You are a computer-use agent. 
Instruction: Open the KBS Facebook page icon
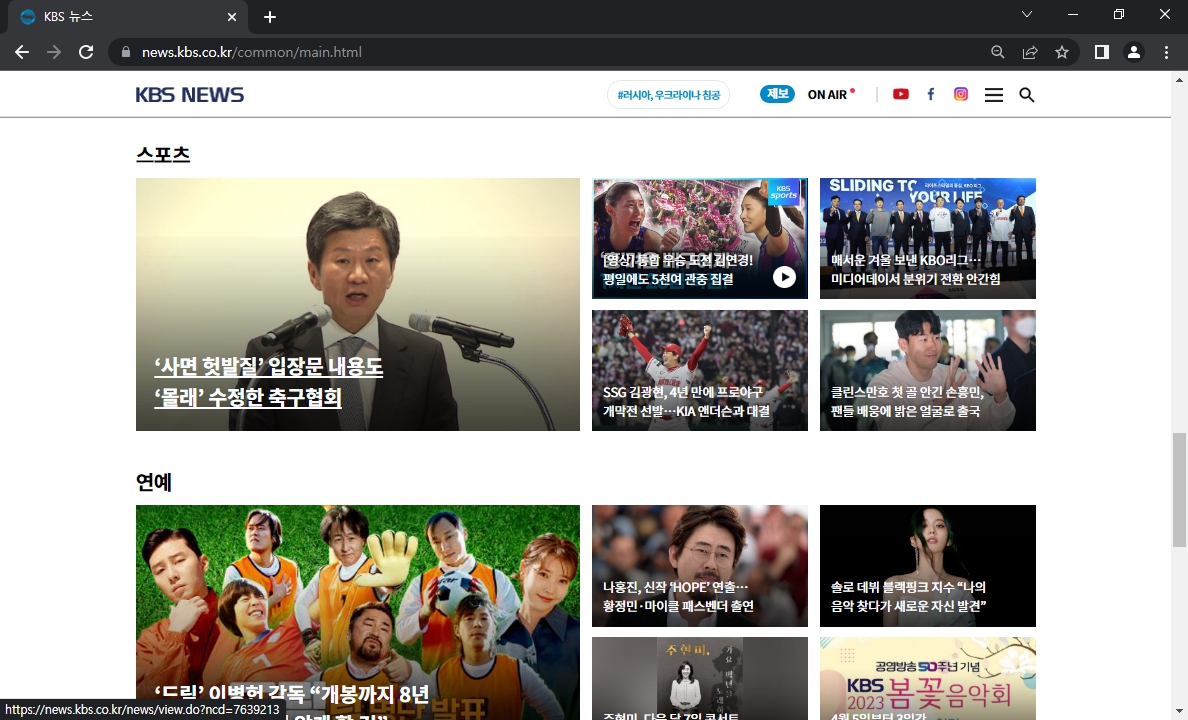pyautogui.click(x=930, y=94)
